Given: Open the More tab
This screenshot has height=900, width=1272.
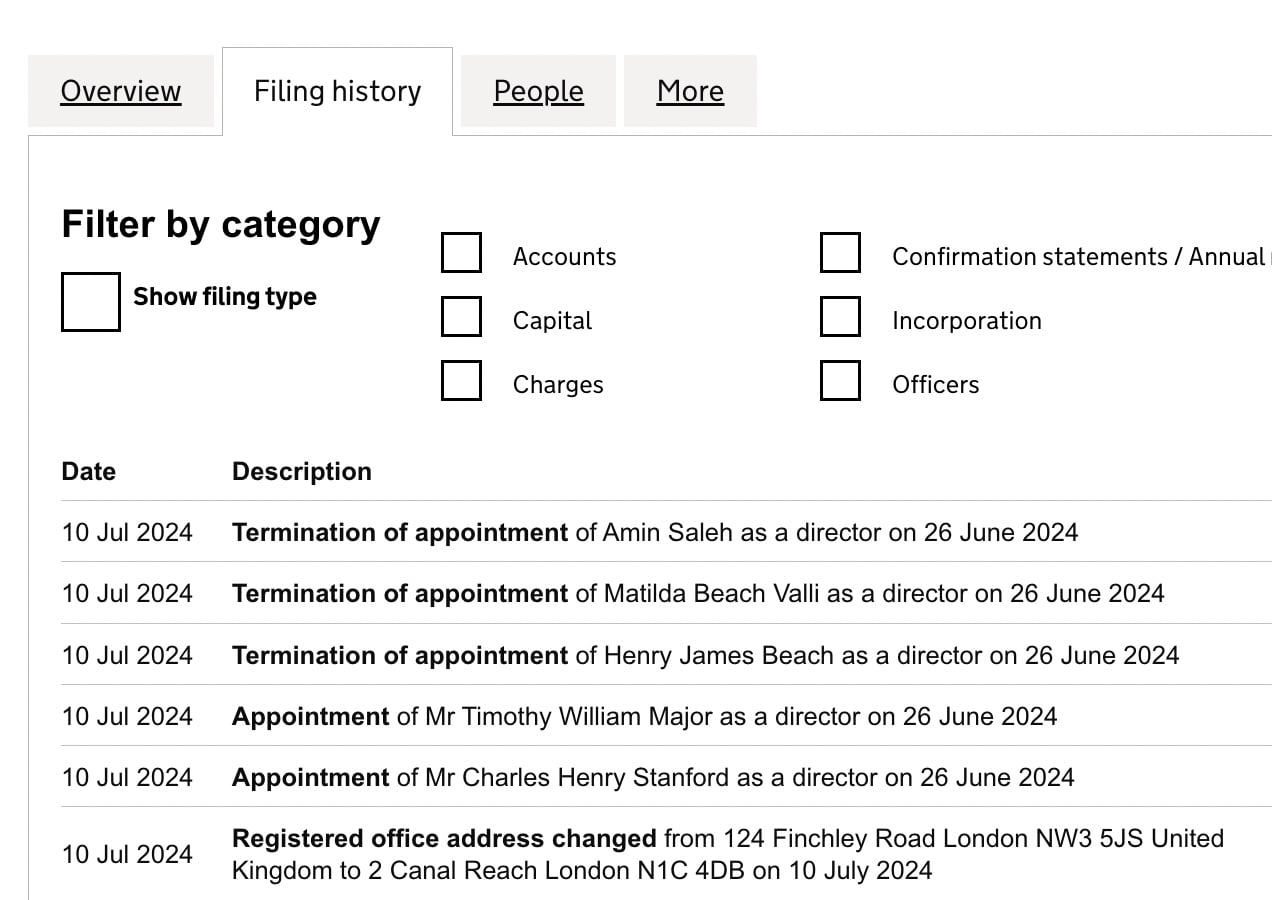Looking at the screenshot, I should [690, 91].
